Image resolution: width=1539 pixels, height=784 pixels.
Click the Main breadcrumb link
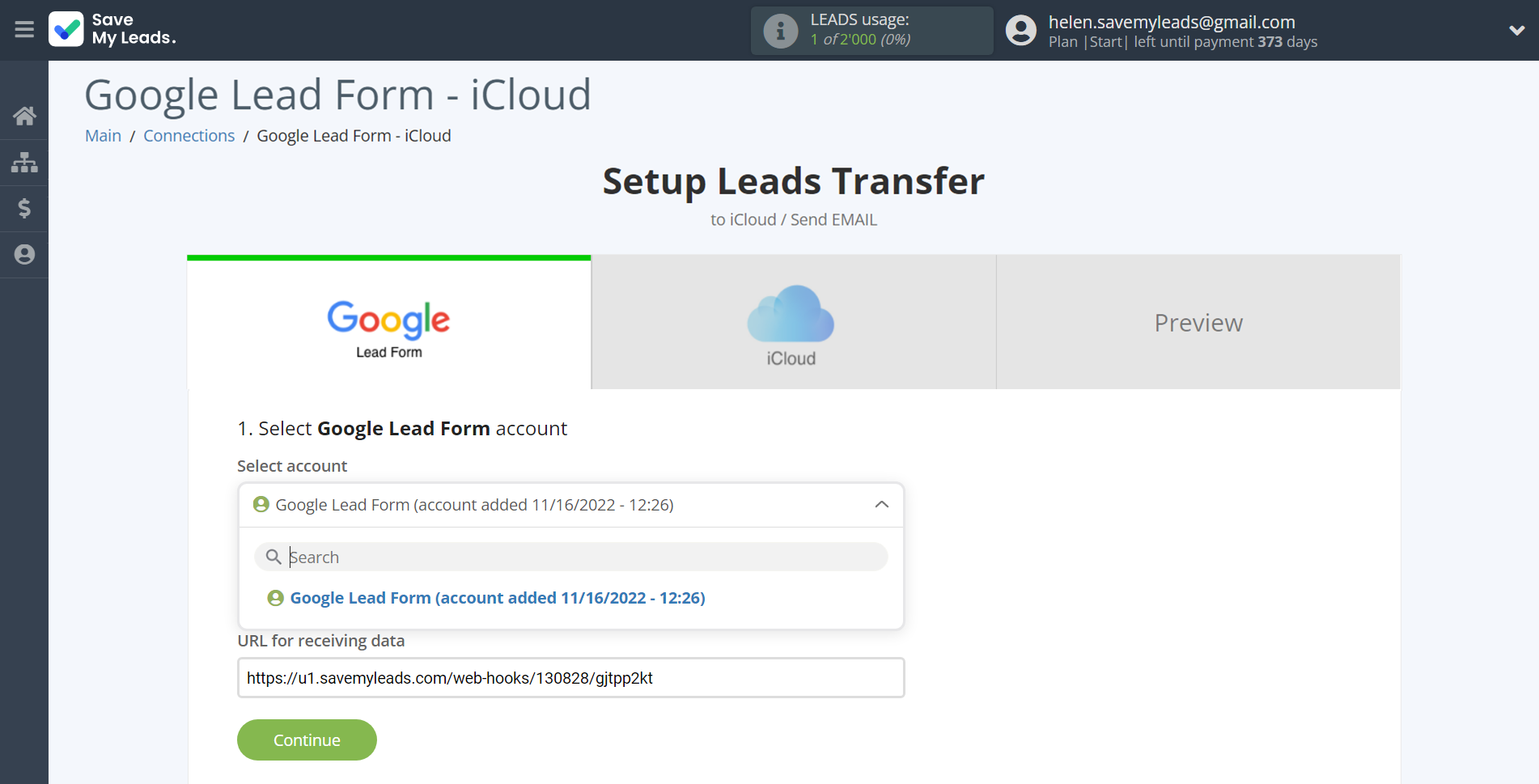tap(103, 136)
